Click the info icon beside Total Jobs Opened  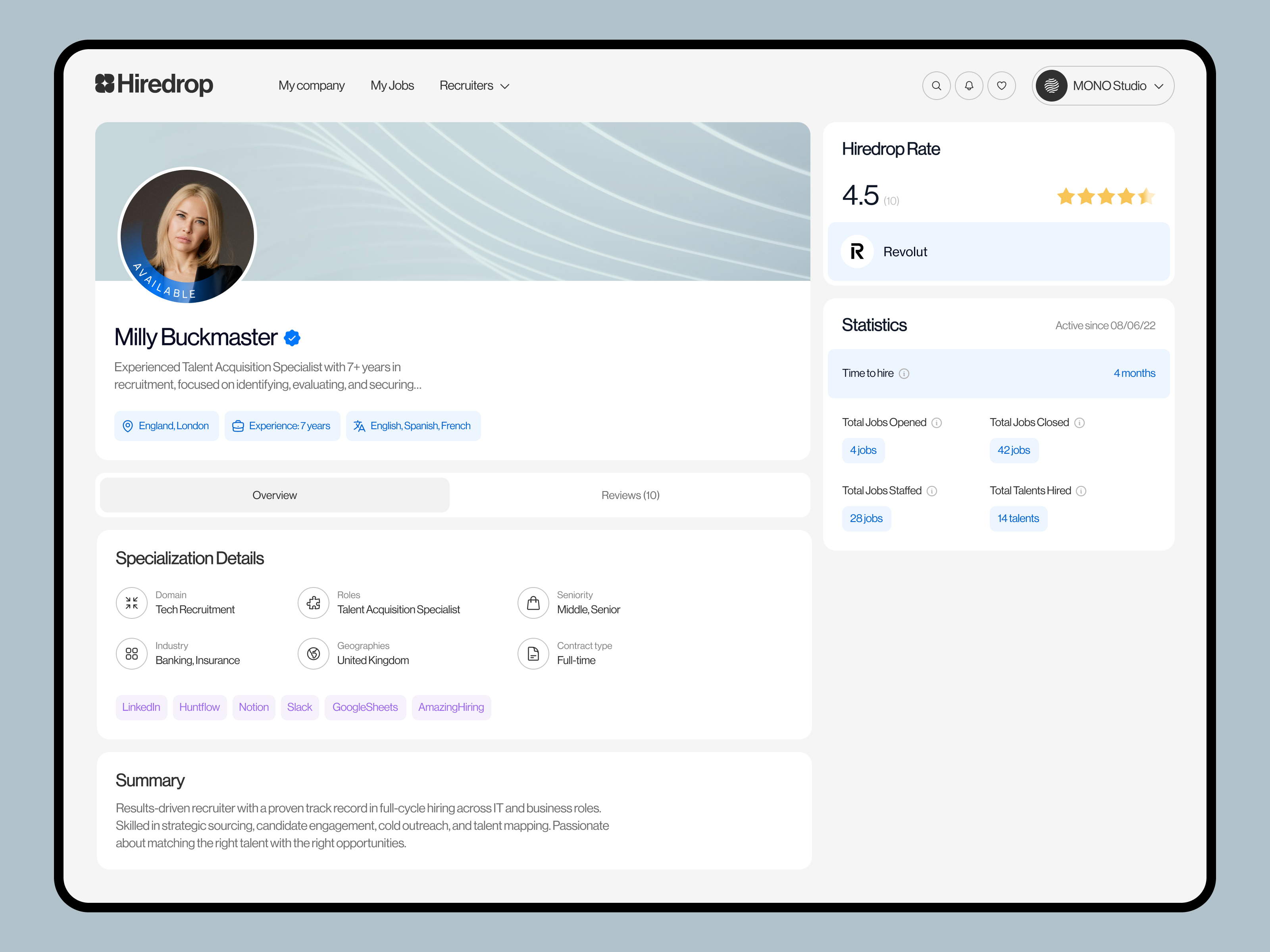(937, 423)
